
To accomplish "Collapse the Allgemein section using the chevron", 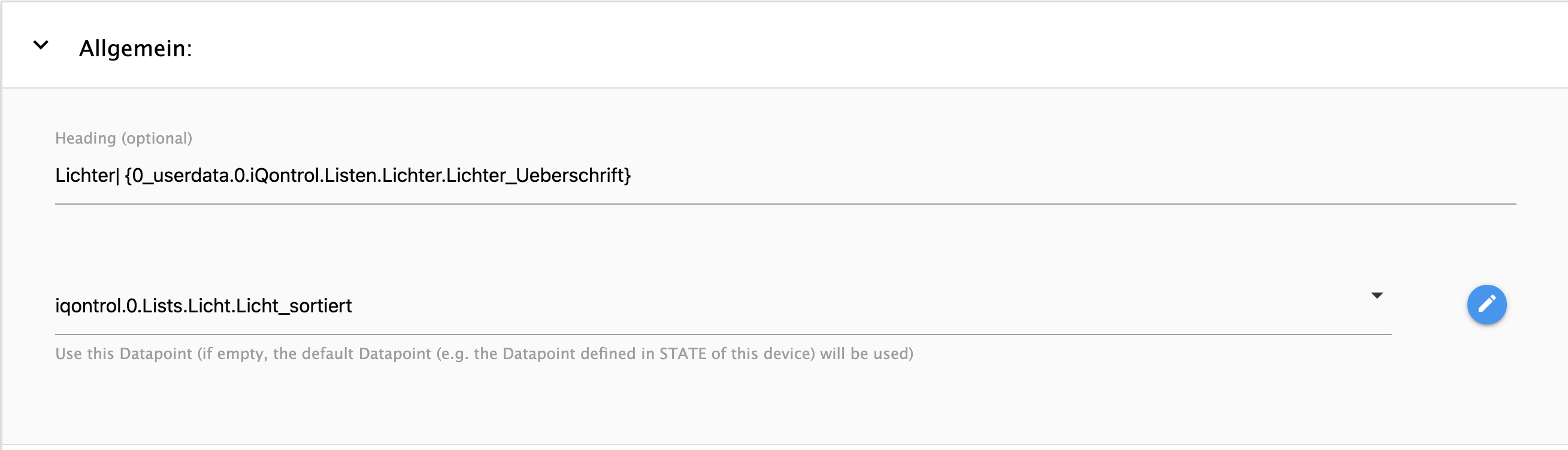I will (41, 45).
